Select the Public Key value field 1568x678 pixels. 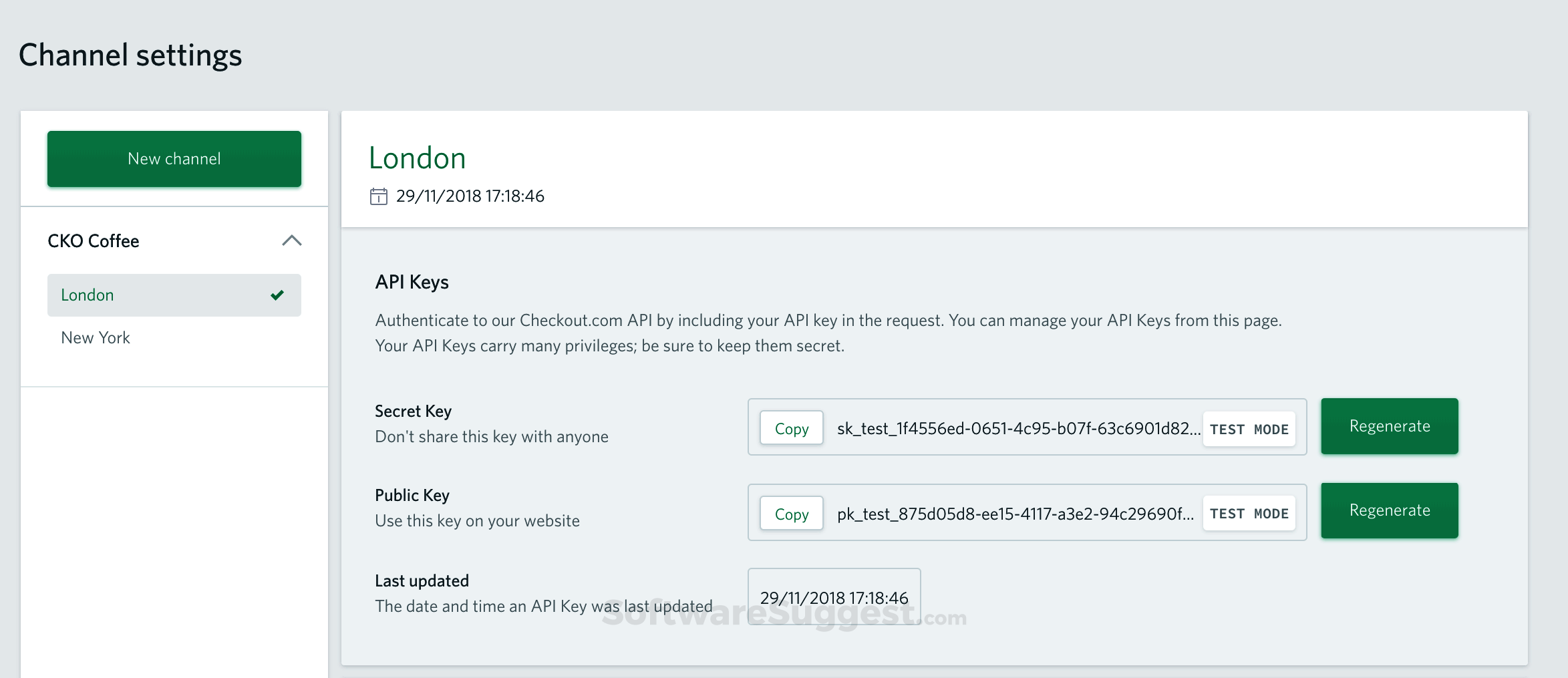coord(1015,514)
